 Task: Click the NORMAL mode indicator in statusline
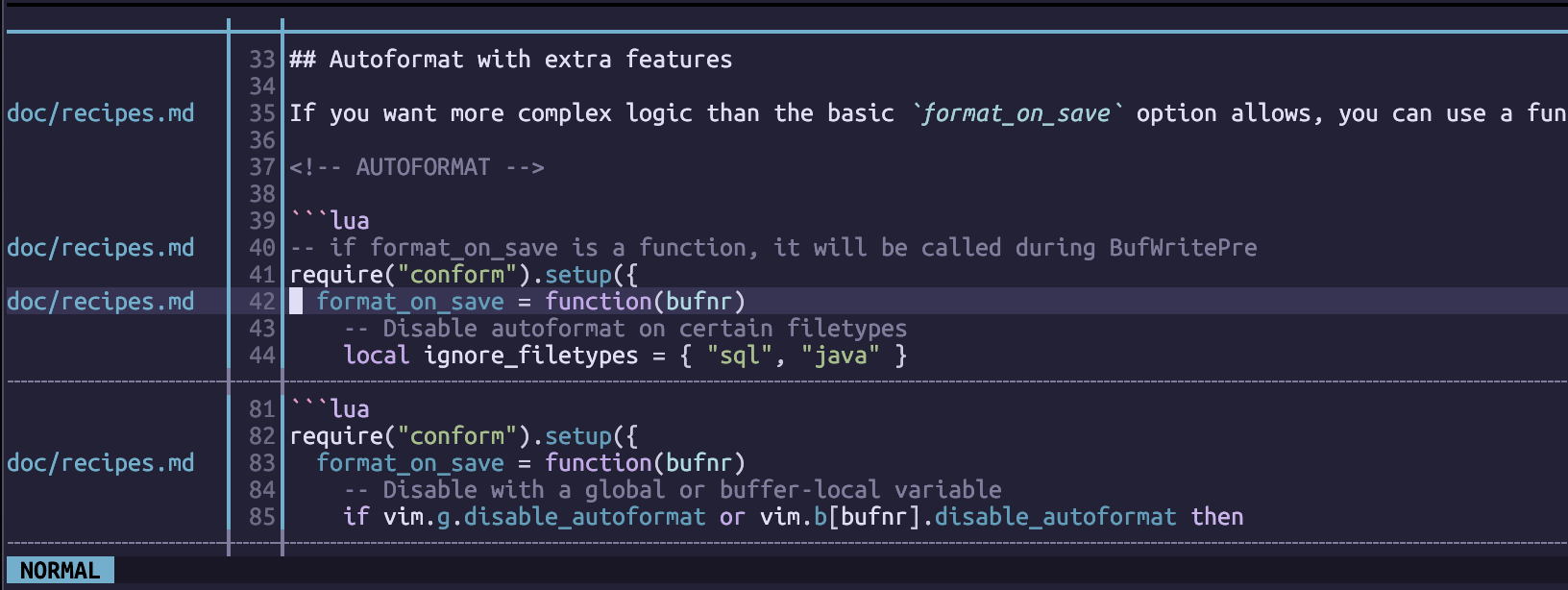click(x=60, y=571)
